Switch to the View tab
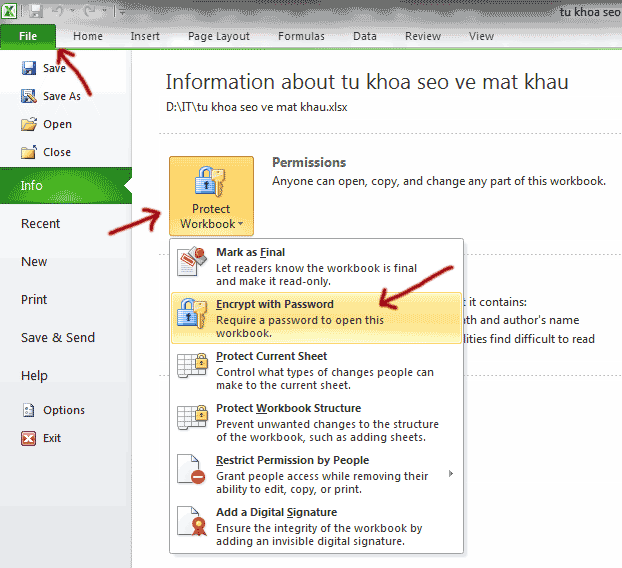The width and height of the screenshot is (622, 568). click(x=481, y=36)
